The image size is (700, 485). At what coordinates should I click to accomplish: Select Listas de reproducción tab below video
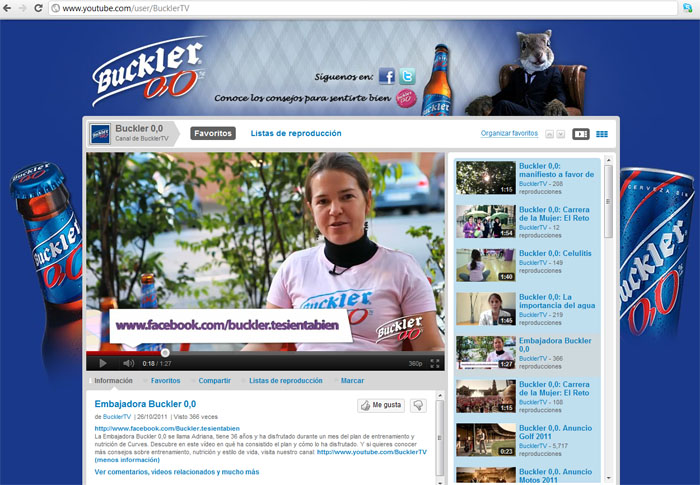point(286,380)
